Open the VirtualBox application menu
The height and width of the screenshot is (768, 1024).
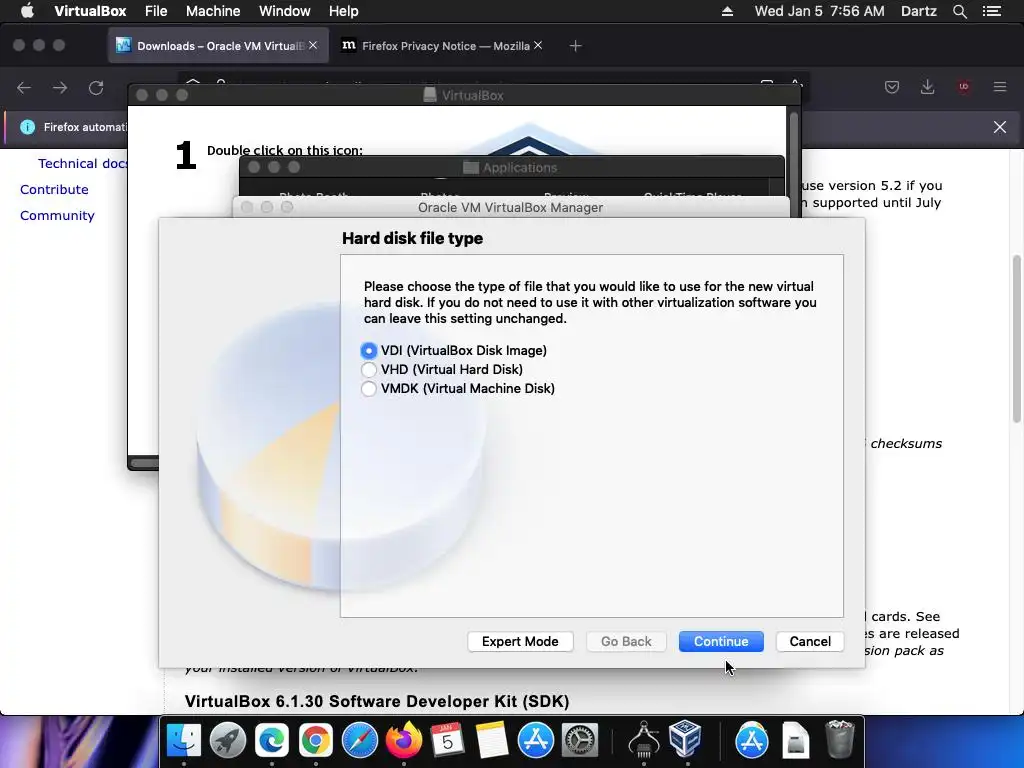(x=90, y=11)
